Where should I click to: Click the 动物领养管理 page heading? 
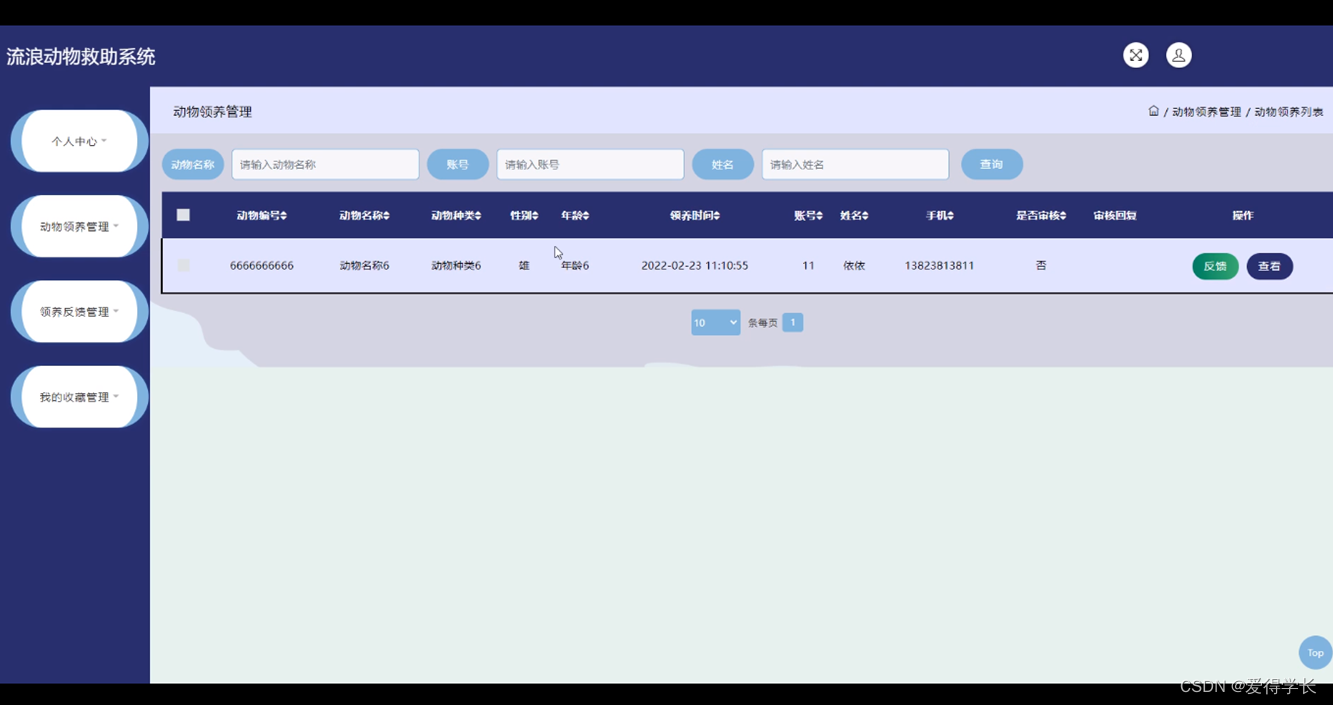(x=212, y=112)
